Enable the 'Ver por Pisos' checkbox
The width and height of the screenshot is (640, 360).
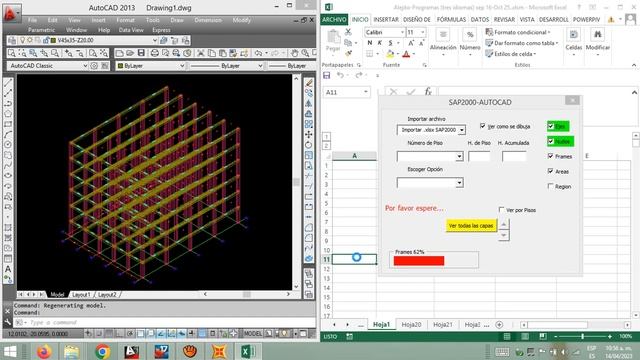502,210
